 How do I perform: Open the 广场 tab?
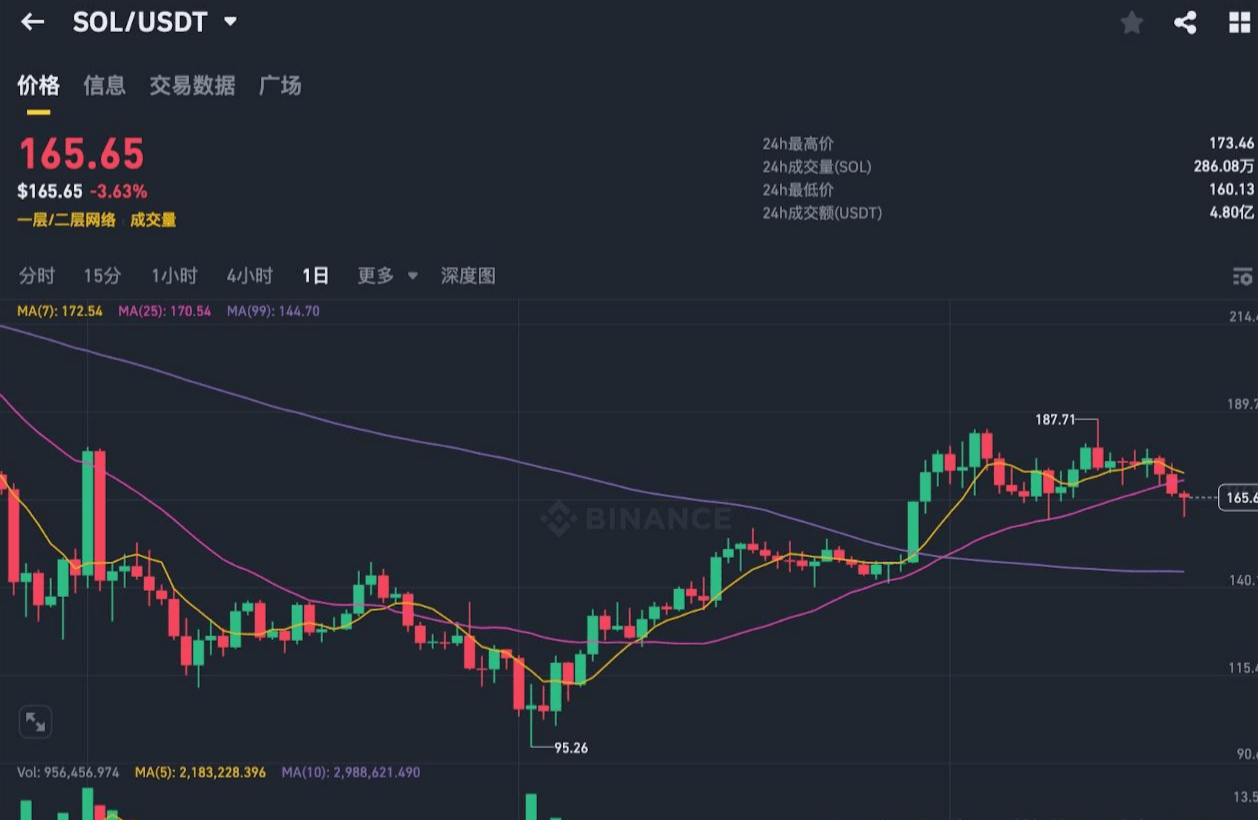click(280, 86)
